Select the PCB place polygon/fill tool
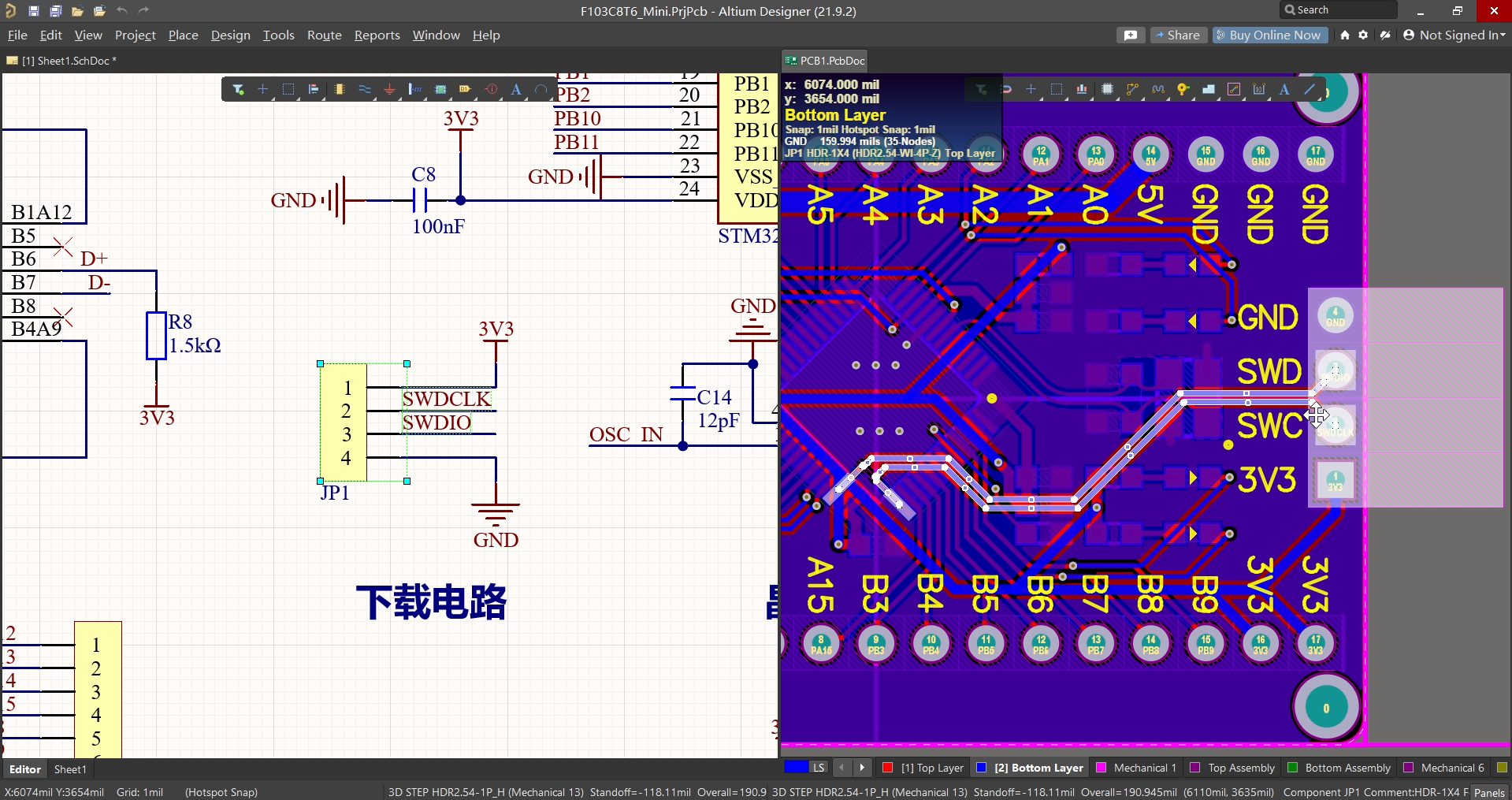This screenshot has height=800, width=1512. click(1209, 89)
